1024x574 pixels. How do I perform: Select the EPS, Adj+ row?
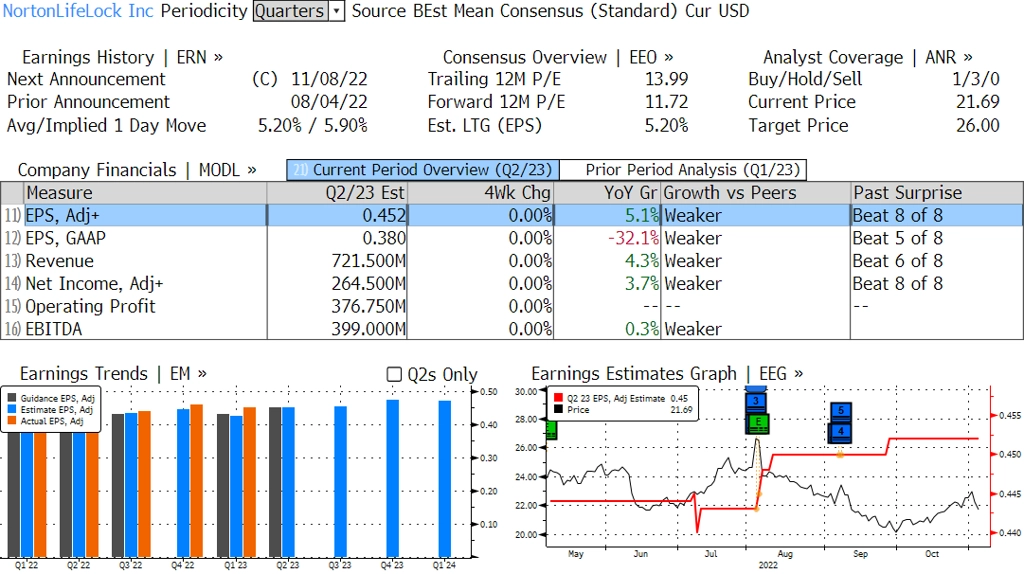(512, 215)
